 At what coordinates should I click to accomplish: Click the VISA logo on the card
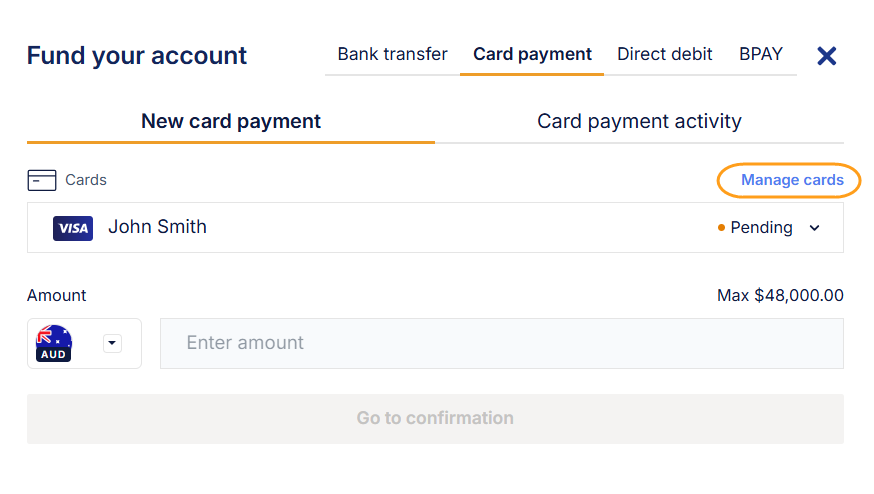point(73,228)
